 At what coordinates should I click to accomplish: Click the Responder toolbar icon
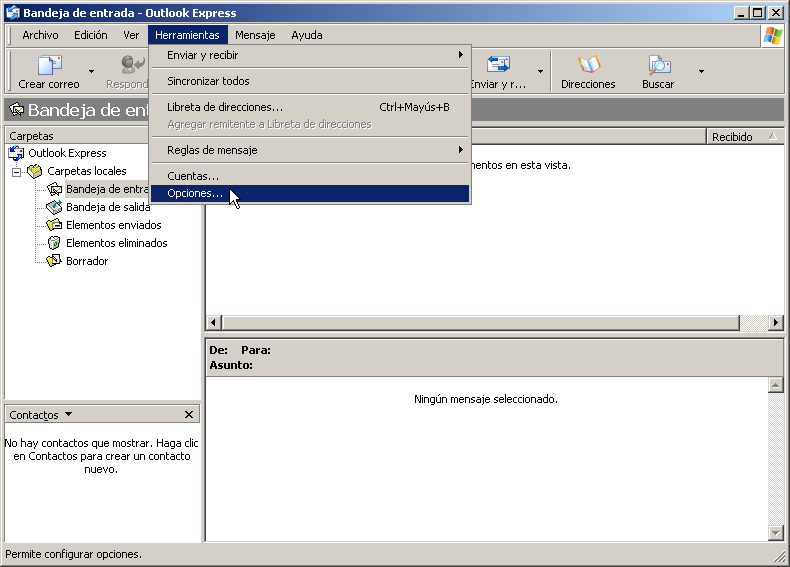pos(133,66)
